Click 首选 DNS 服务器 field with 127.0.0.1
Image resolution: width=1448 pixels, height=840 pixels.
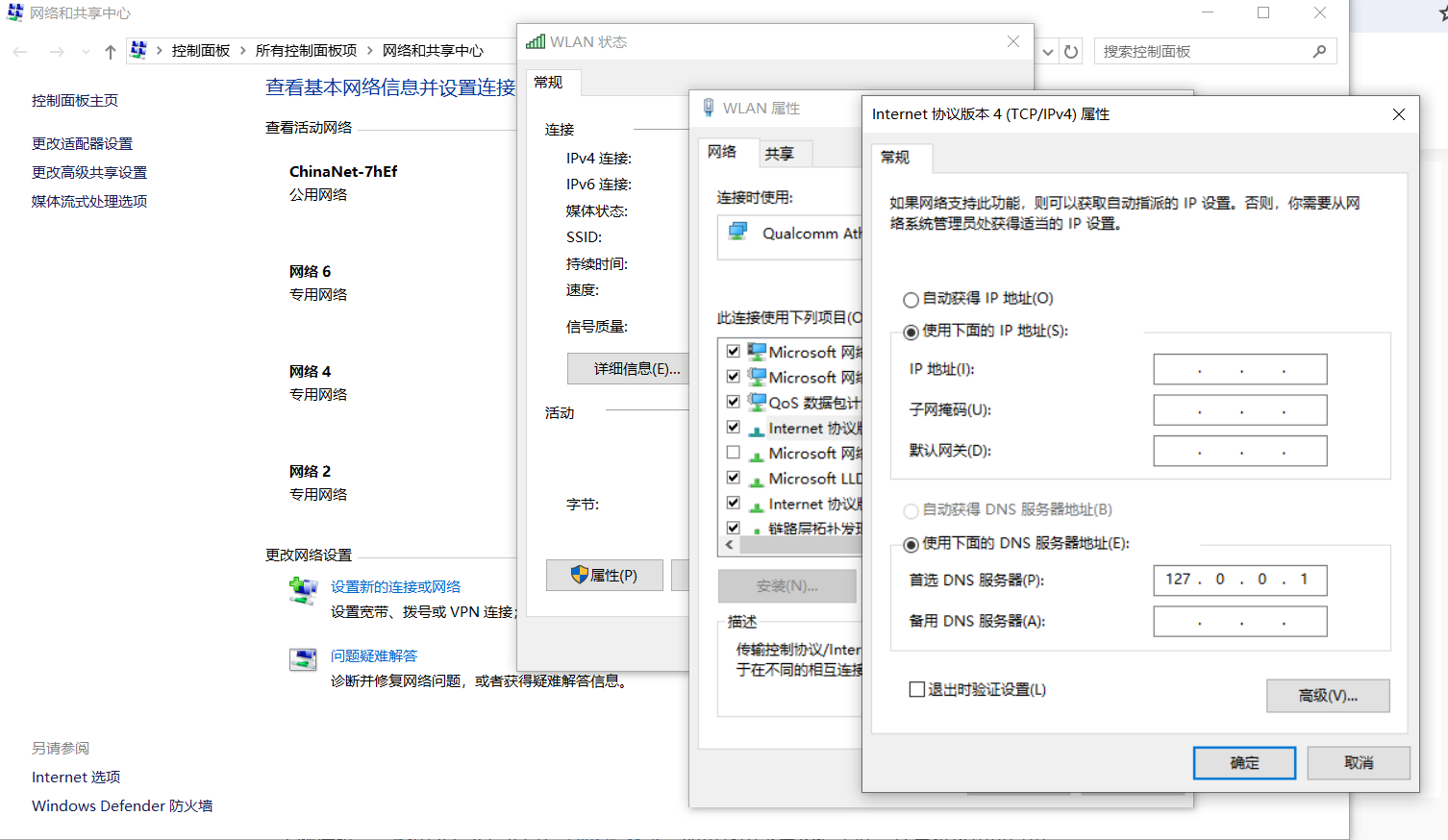click(x=1240, y=580)
